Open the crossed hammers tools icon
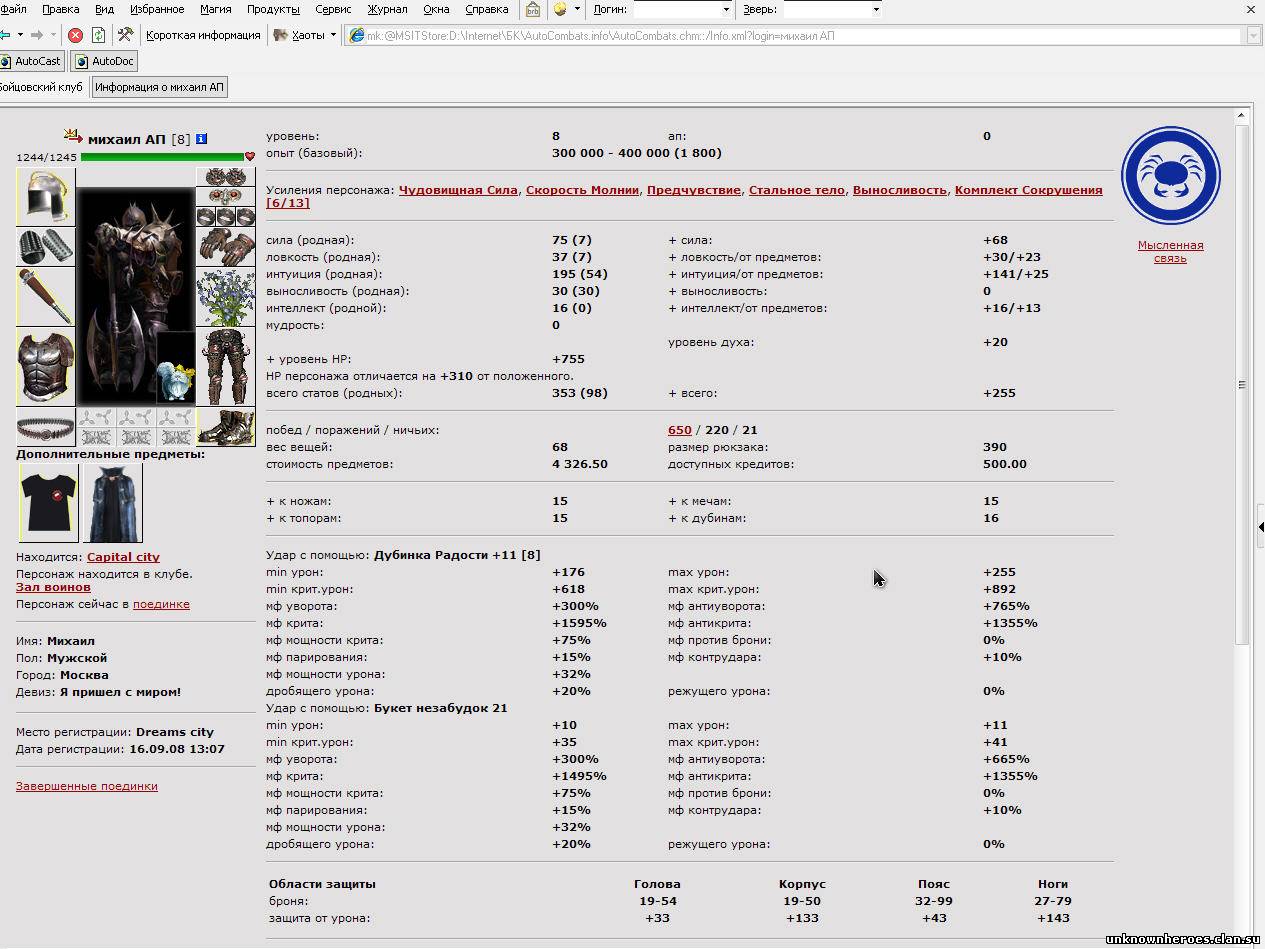 (x=125, y=35)
